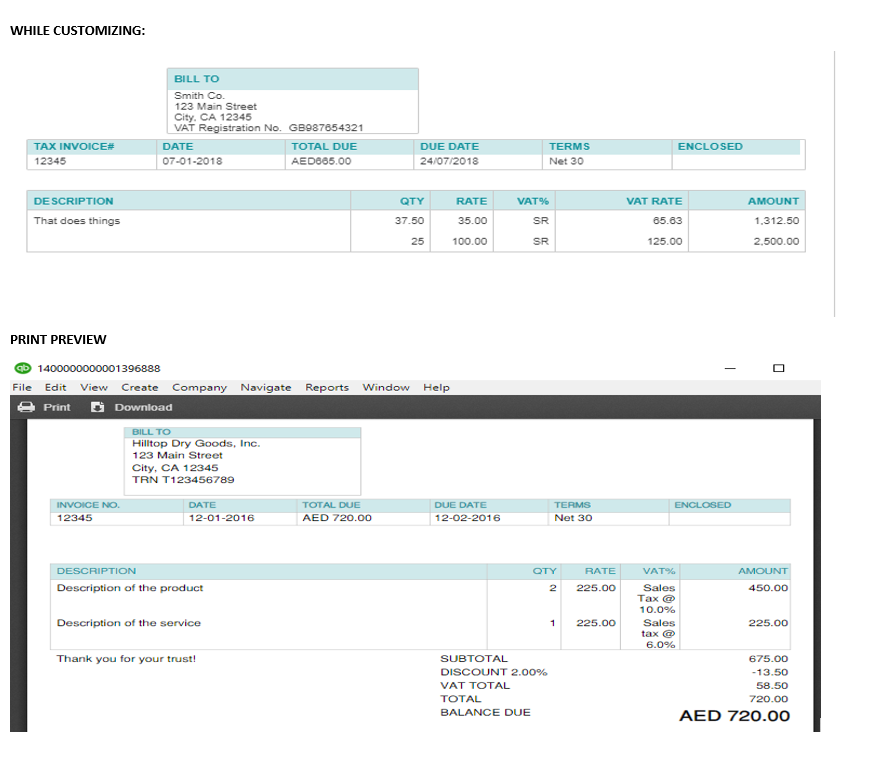Image resolution: width=880 pixels, height=766 pixels.
Task: Open the Create menu
Action: coord(140,387)
